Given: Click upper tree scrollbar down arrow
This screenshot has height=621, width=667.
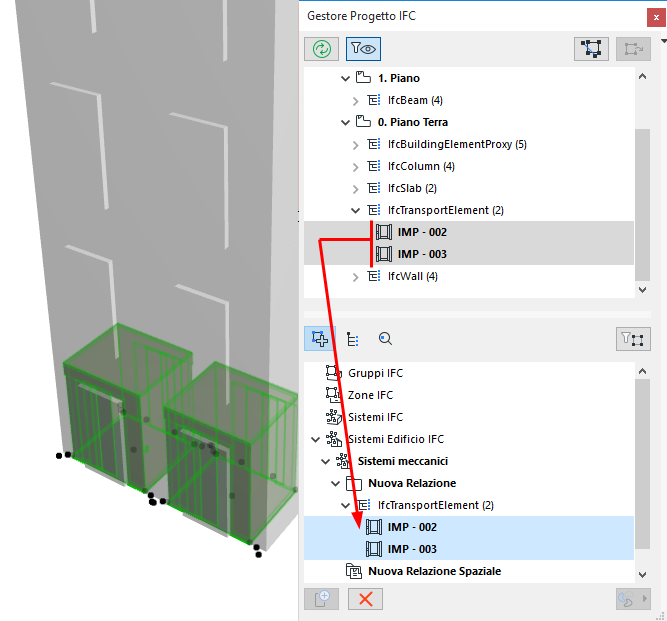Looking at the screenshot, I should click(642, 290).
